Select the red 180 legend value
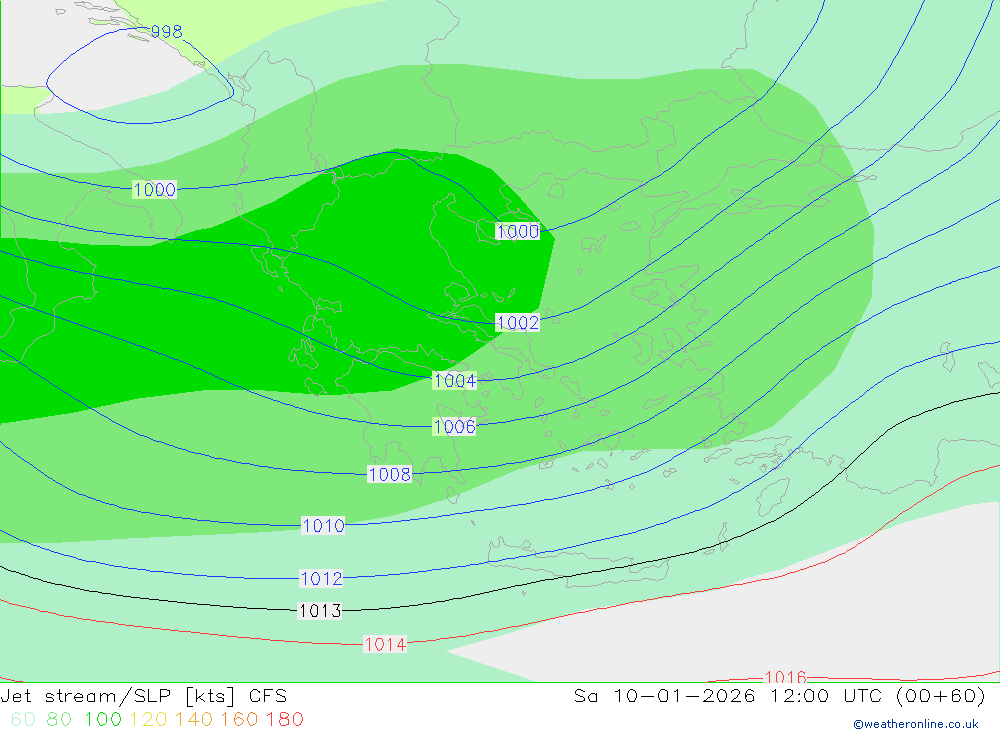Screen dimensions: 1000x733 284,719
